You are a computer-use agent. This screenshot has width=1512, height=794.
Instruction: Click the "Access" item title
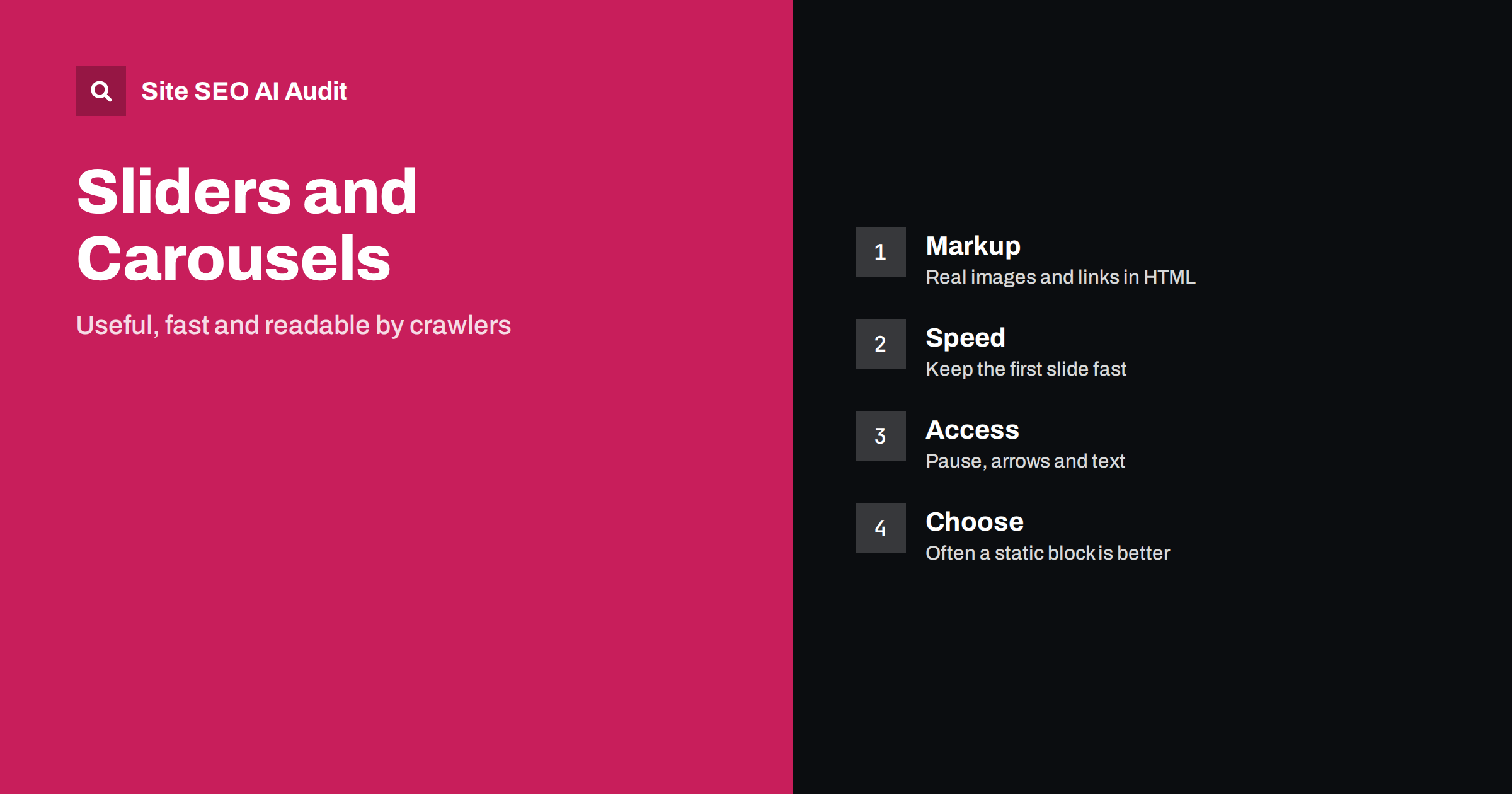point(972,430)
